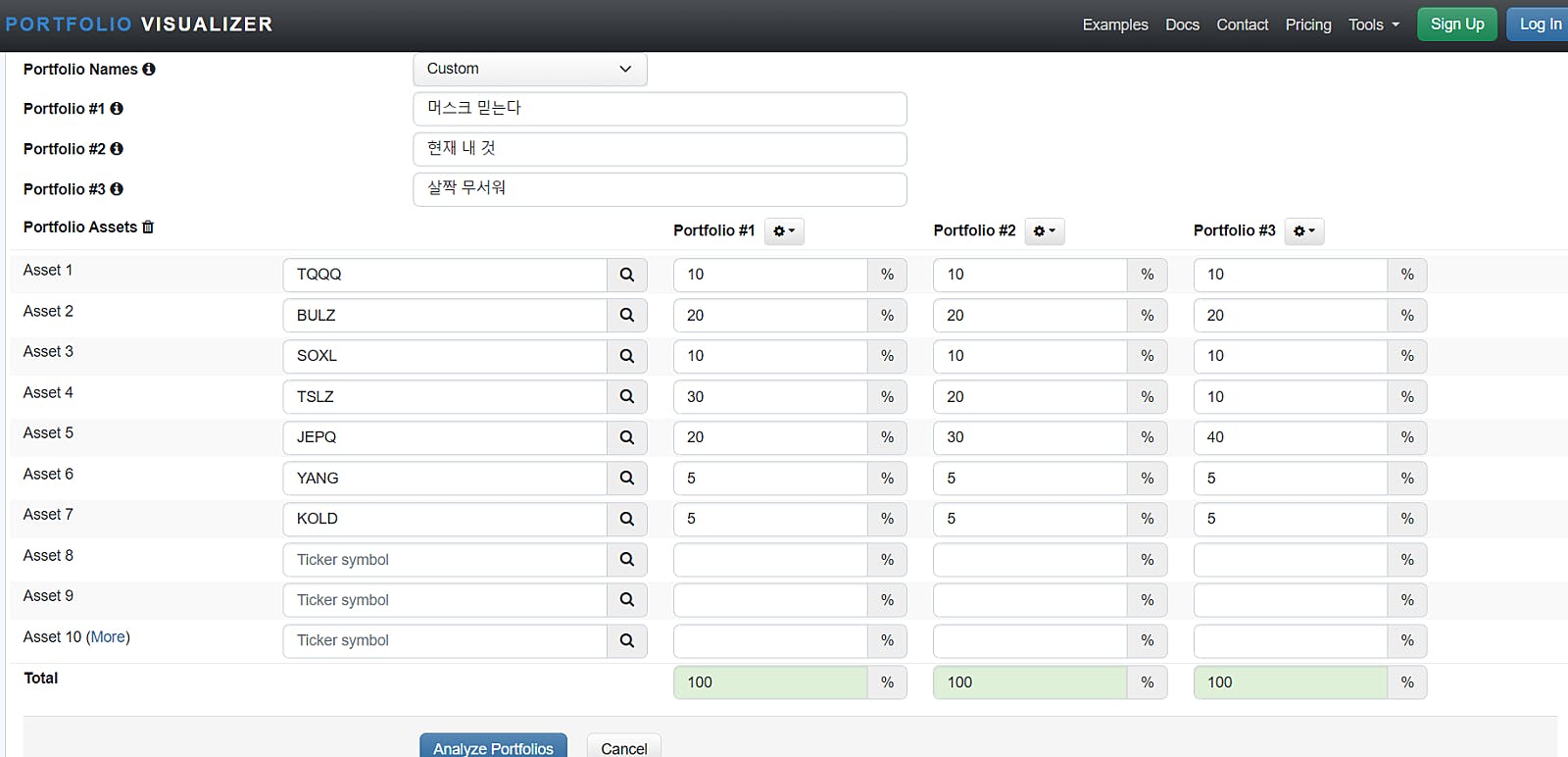The height and width of the screenshot is (757, 1568).
Task: Click TSLZ allocation field in Portfolio #3
Action: 1291,397
